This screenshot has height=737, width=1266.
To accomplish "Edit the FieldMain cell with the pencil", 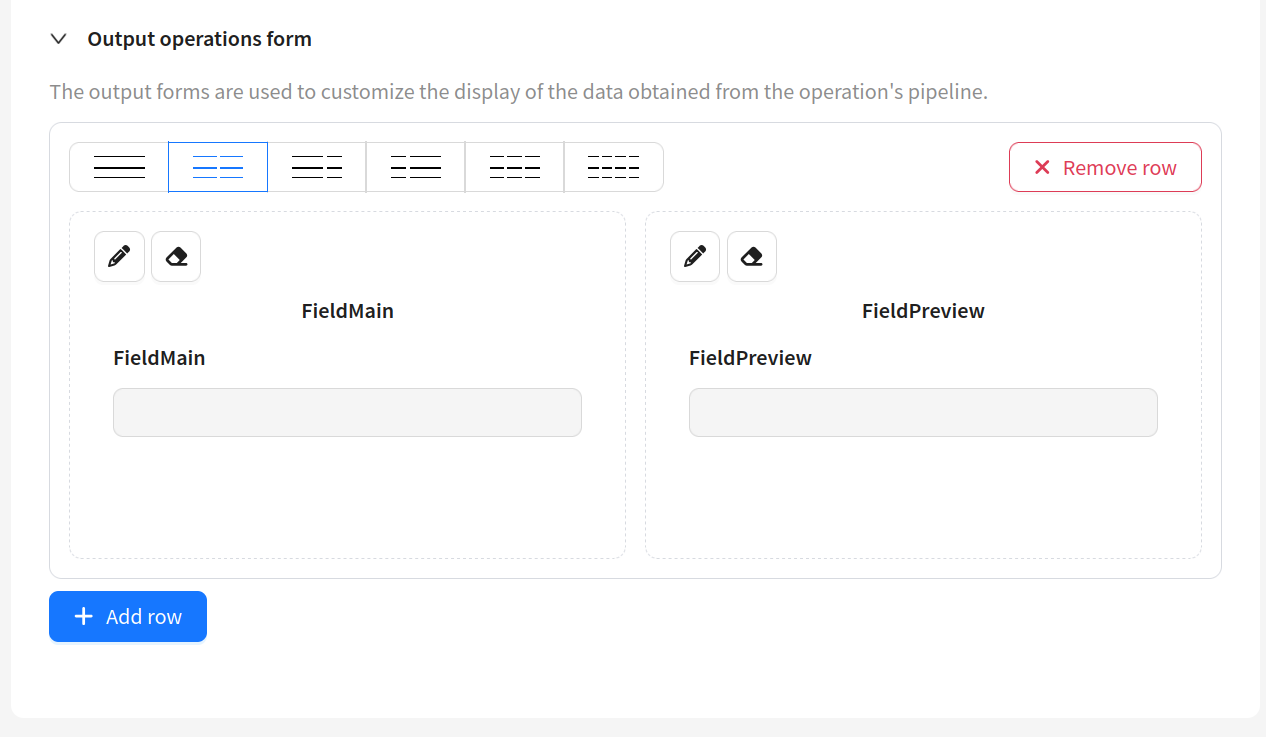I will [x=119, y=257].
